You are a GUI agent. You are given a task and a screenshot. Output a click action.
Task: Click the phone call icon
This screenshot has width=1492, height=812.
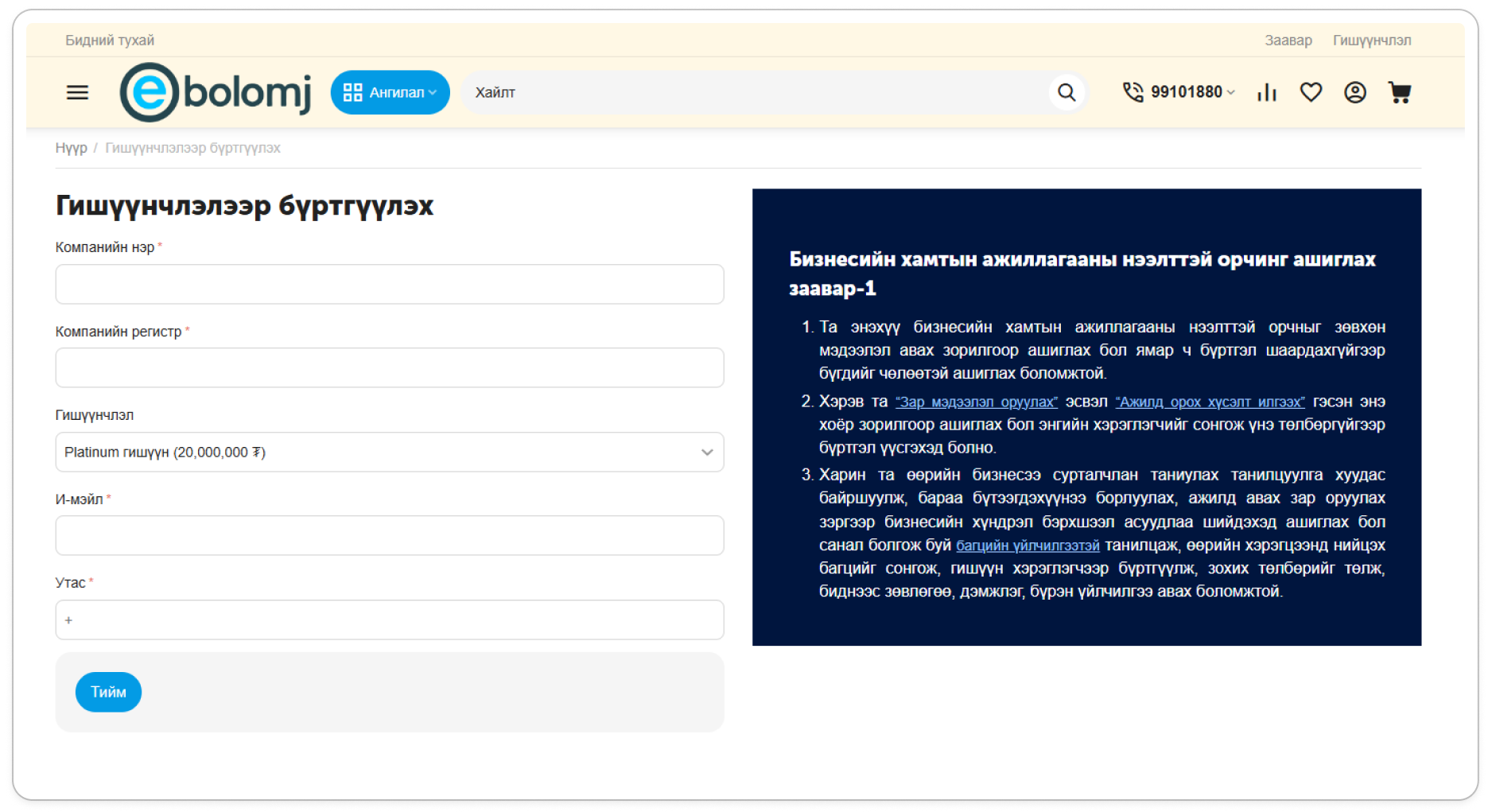click(1133, 92)
